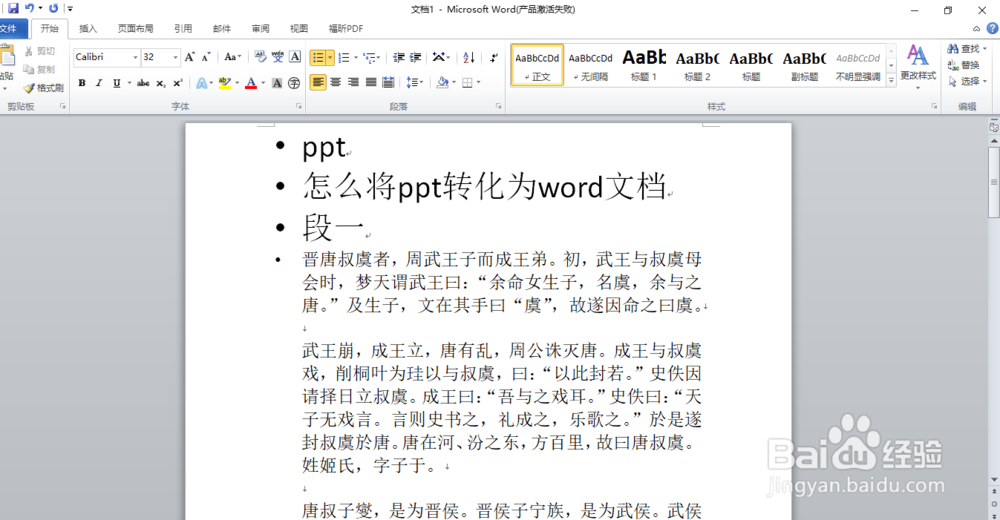The image size is (1000, 520).
Task: Decrease paragraph indent
Action: click(x=399, y=57)
